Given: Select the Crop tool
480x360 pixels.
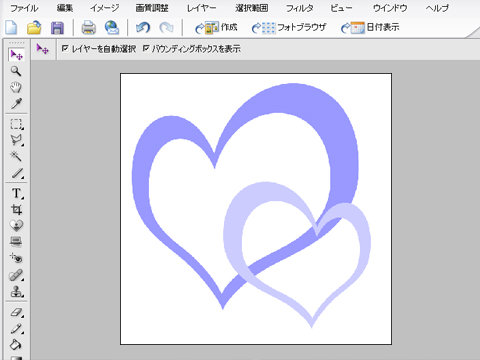Looking at the screenshot, I should click(16, 209).
